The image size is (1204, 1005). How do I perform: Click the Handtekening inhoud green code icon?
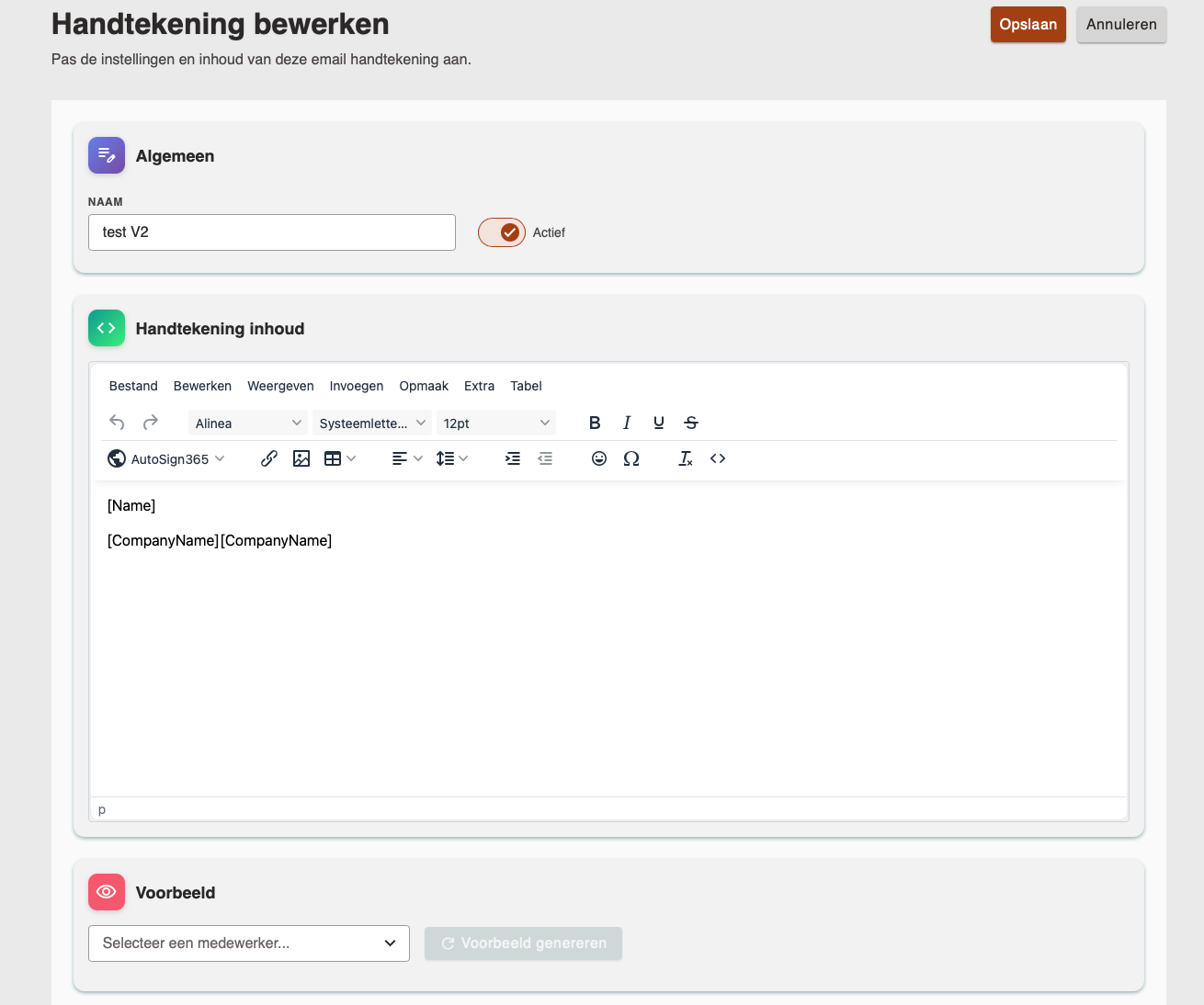(x=107, y=328)
